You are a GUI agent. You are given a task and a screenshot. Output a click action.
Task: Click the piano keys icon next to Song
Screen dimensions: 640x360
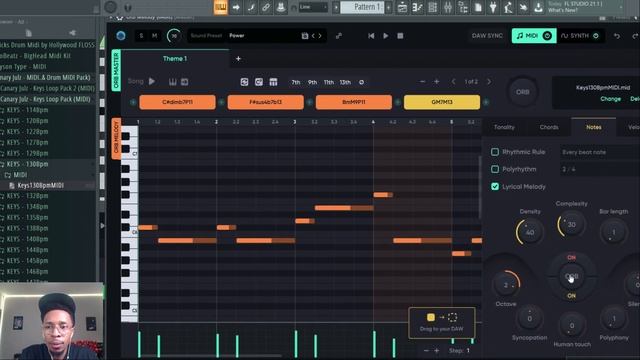tap(173, 82)
